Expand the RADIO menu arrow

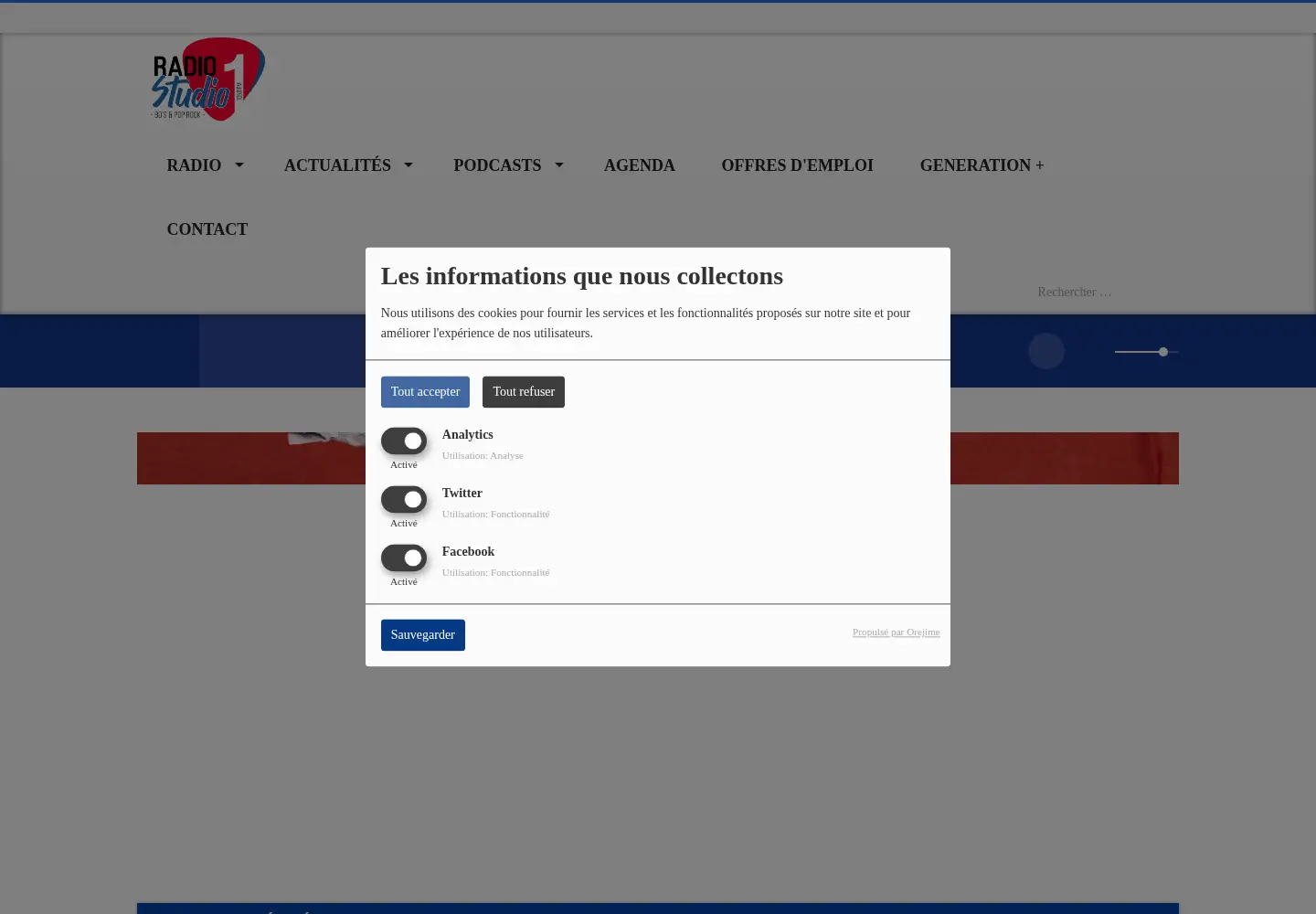[239, 165]
